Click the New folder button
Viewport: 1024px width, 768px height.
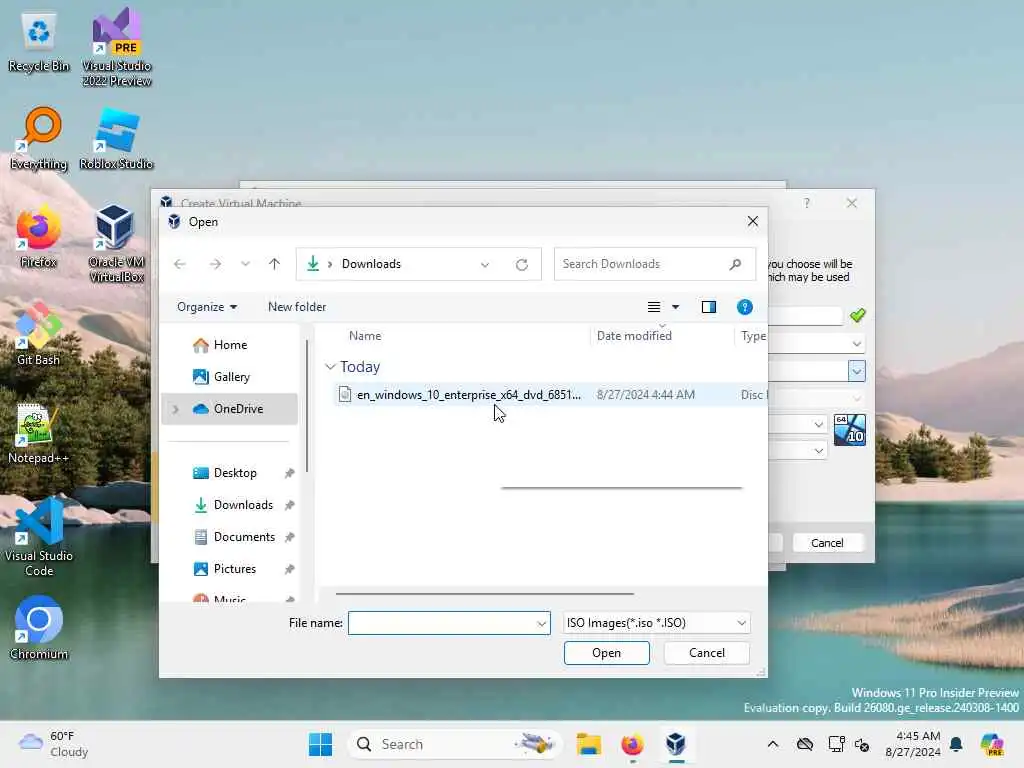[296, 307]
